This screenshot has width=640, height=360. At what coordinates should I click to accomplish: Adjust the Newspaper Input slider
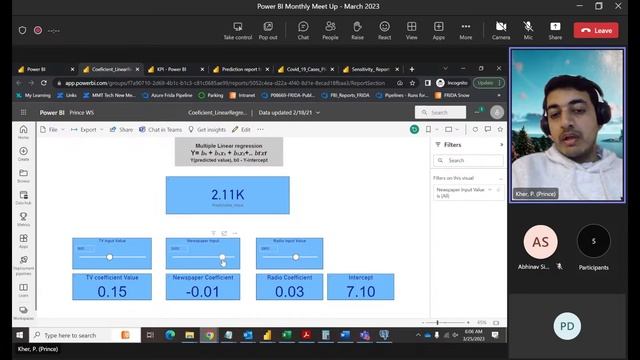(x=222, y=257)
